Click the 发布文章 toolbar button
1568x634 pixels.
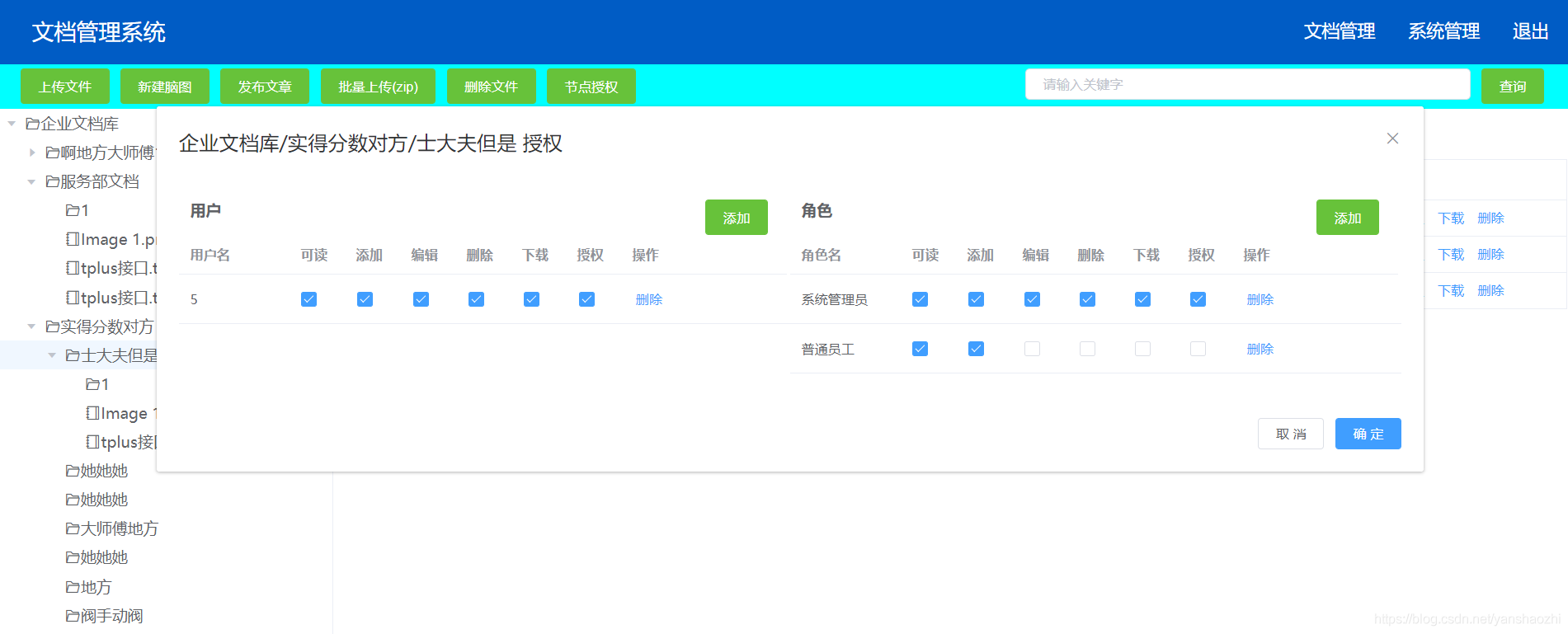(265, 87)
